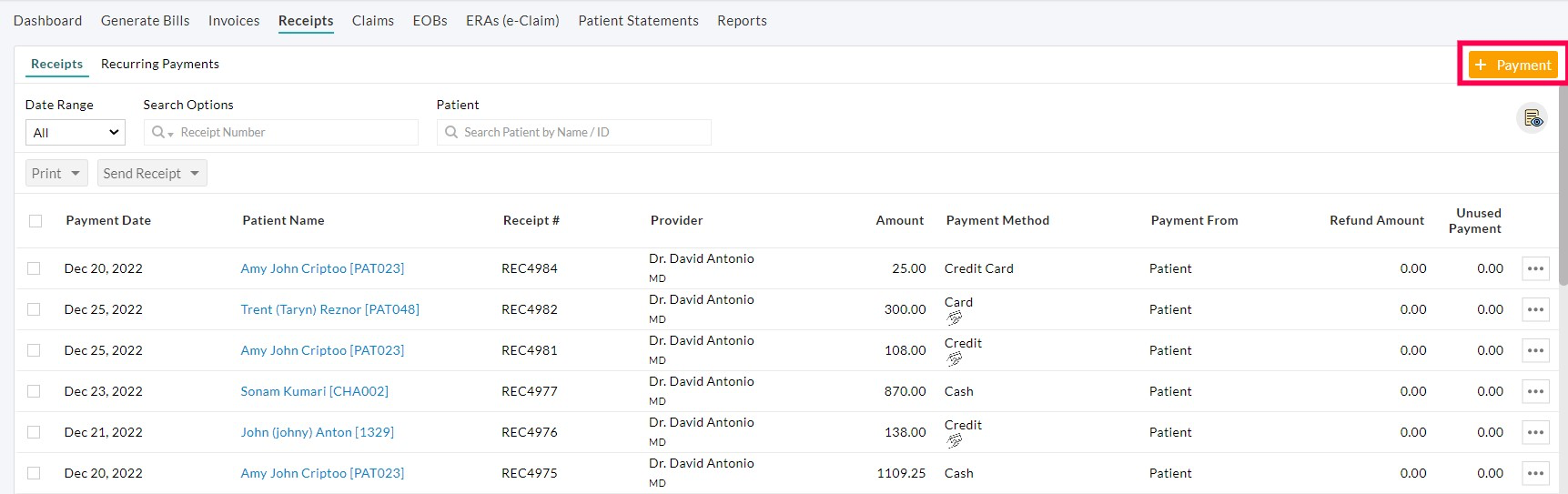Click the vertical scrollbar on the right
The image size is (1568, 494).
(1563, 182)
